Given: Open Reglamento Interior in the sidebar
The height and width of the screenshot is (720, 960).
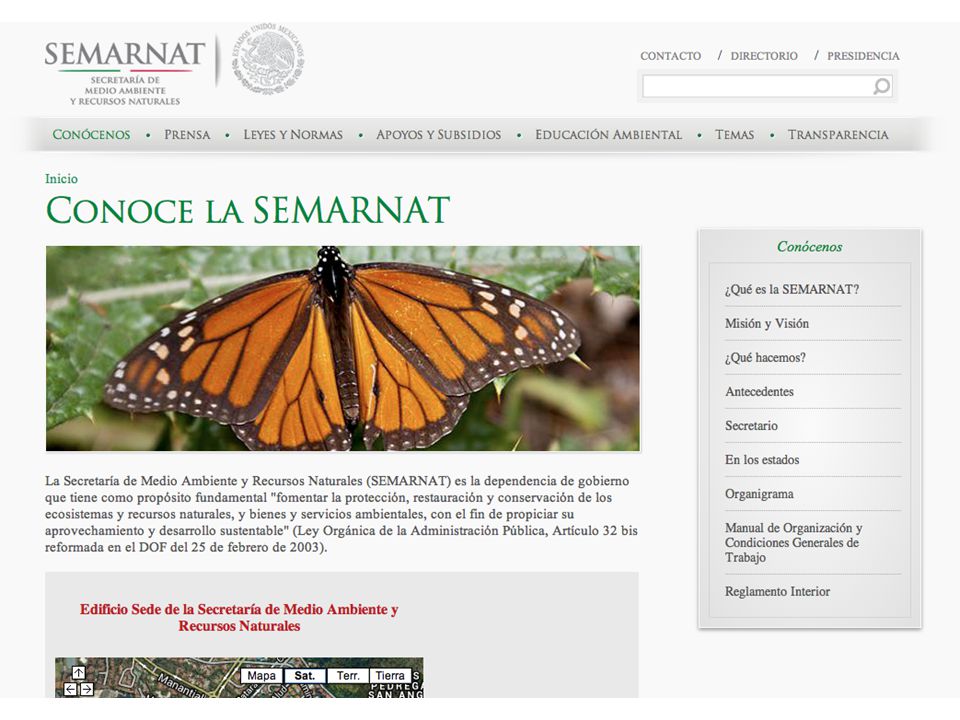Looking at the screenshot, I should 778,591.
